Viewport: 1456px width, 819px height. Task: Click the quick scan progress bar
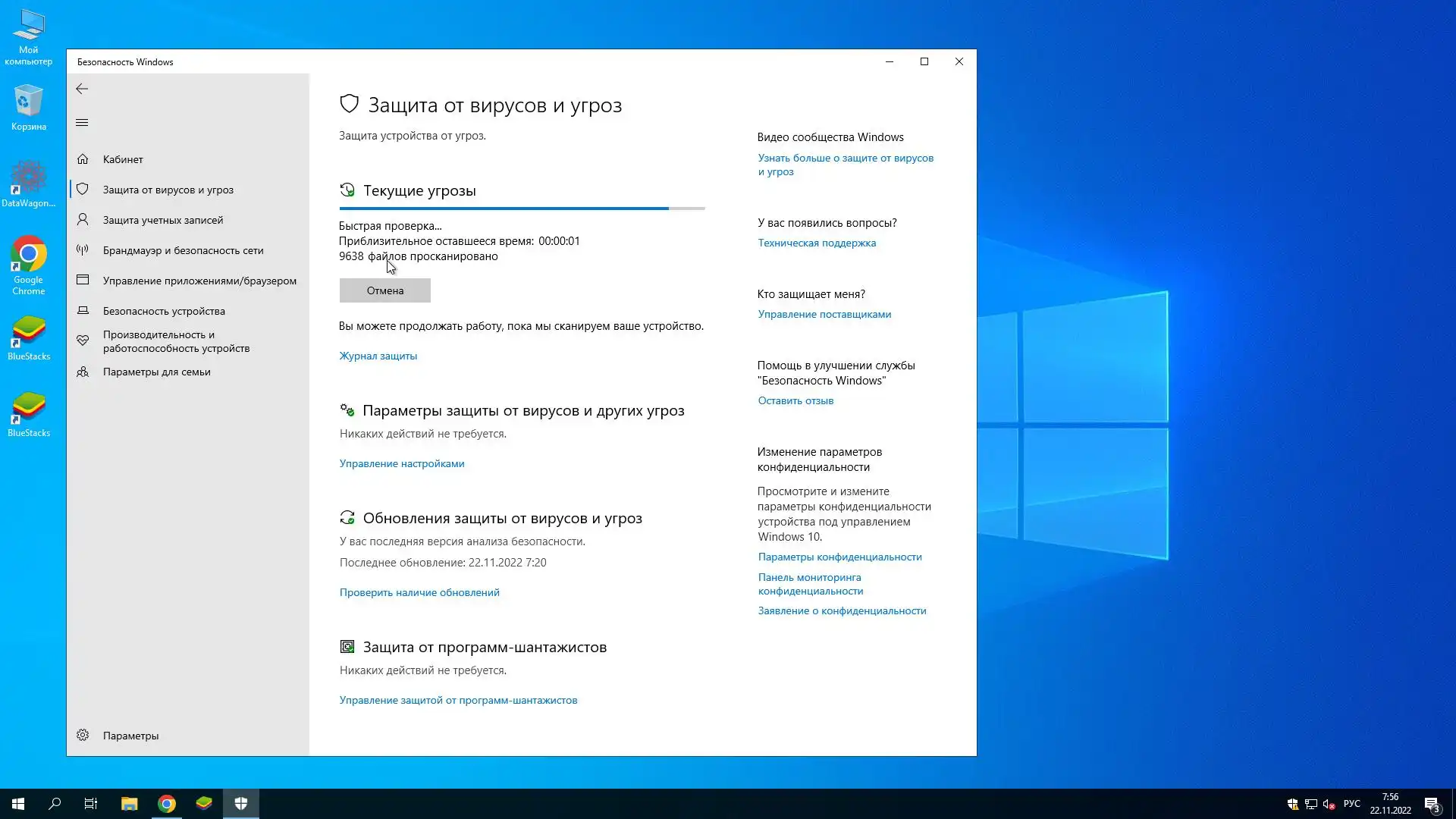522,208
